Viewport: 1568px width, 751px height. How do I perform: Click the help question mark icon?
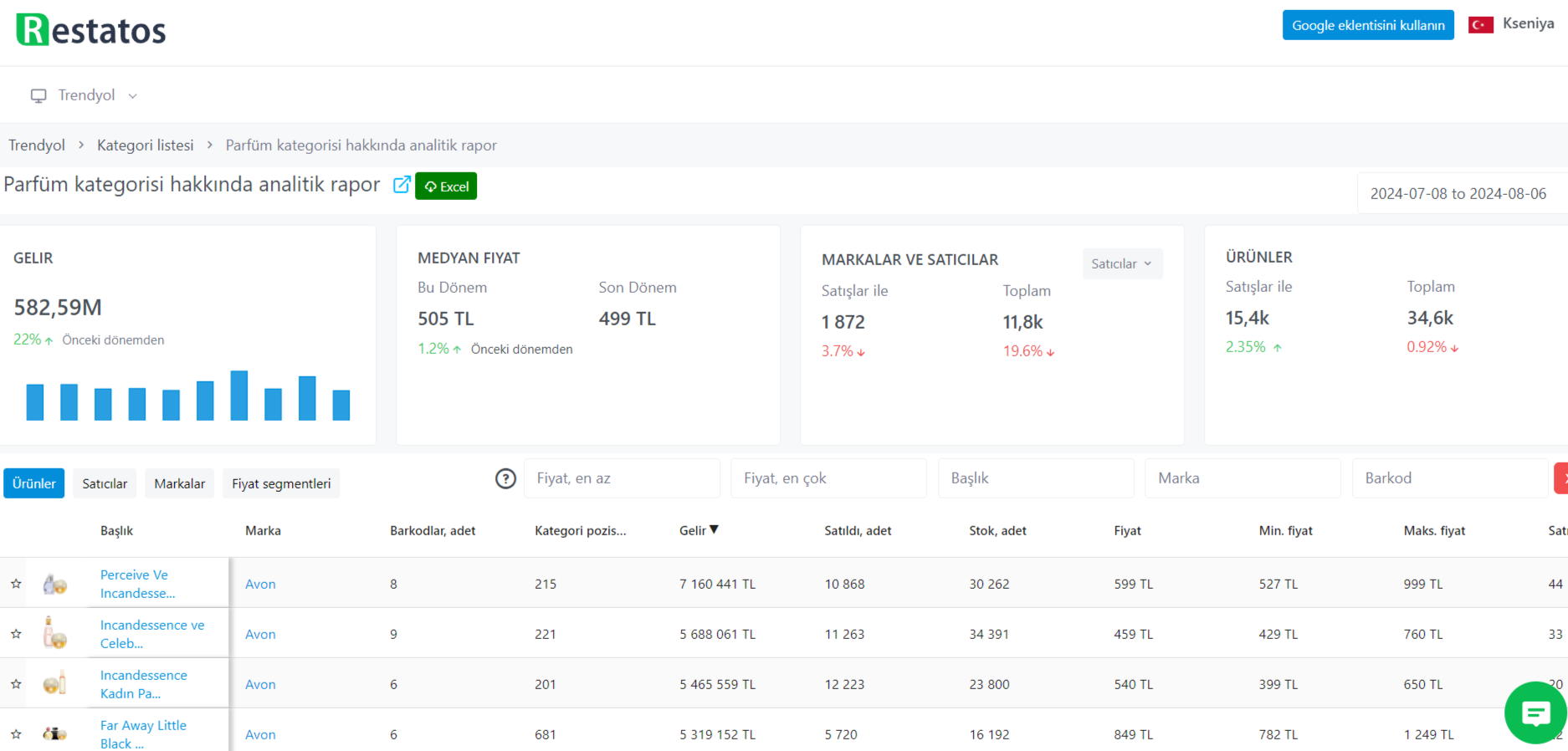pos(505,478)
